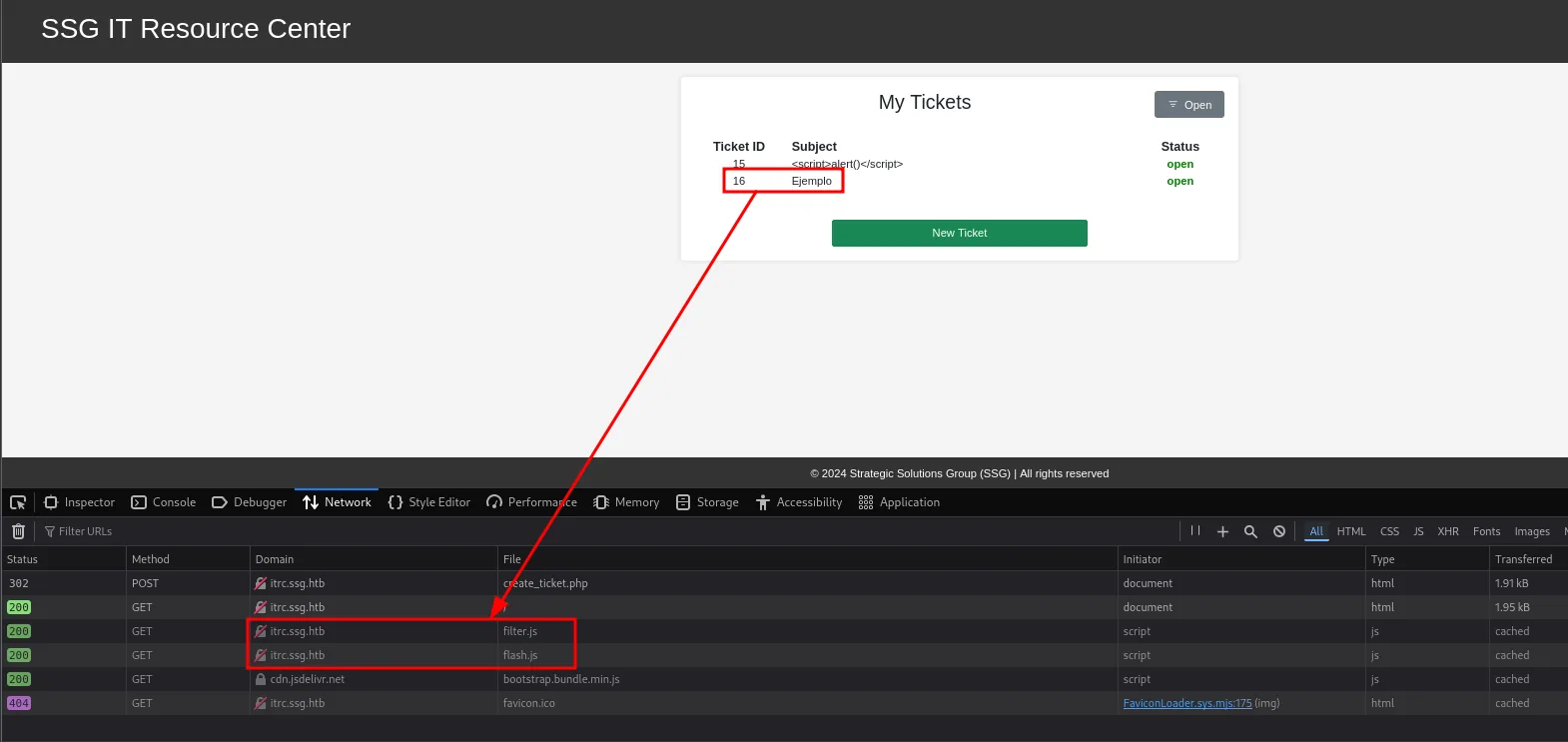Add a new request using plus icon
The image size is (1568, 742).
pyautogui.click(x=1222, y=531)
